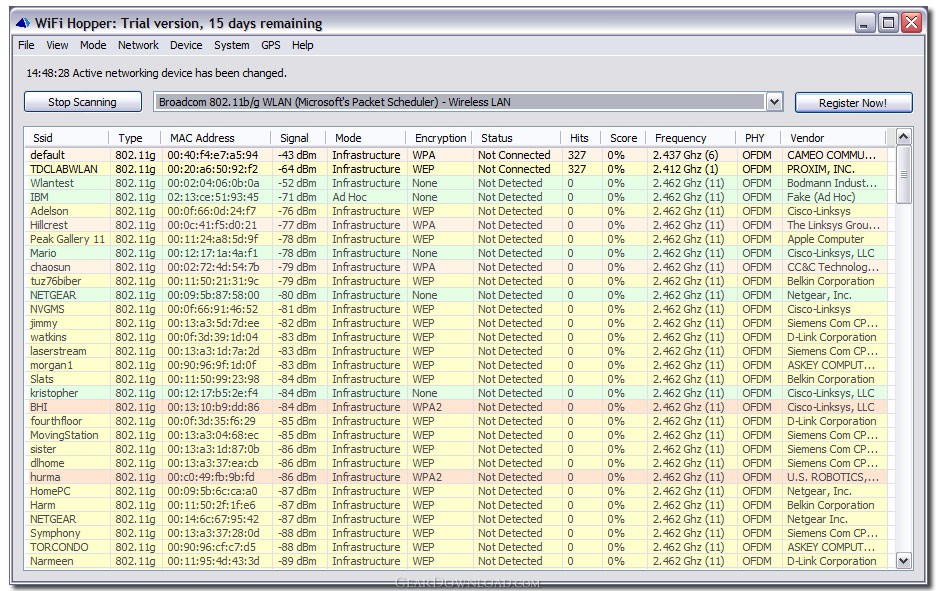Image resolution: width=937 pixels, height=591 pixels.
Task: Select the hurma network entry
Action: coord(45,477)
